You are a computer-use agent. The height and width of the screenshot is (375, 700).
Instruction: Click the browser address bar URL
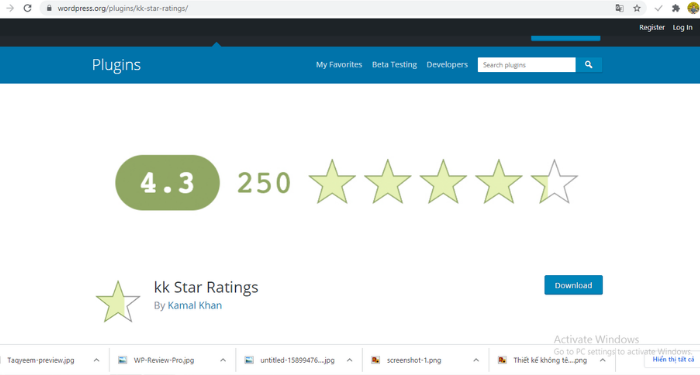123,8
